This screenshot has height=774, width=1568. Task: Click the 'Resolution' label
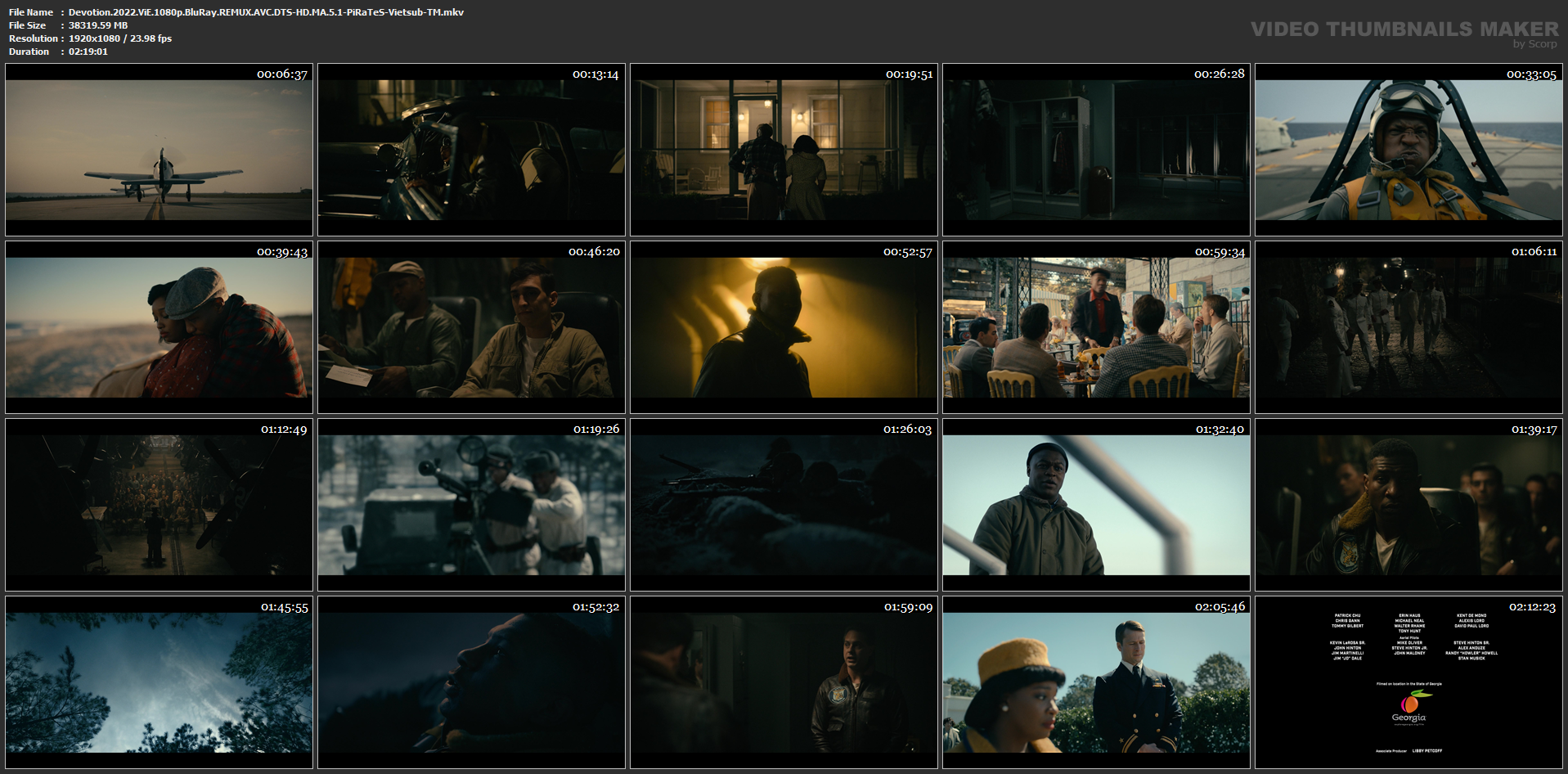[34, 38]
